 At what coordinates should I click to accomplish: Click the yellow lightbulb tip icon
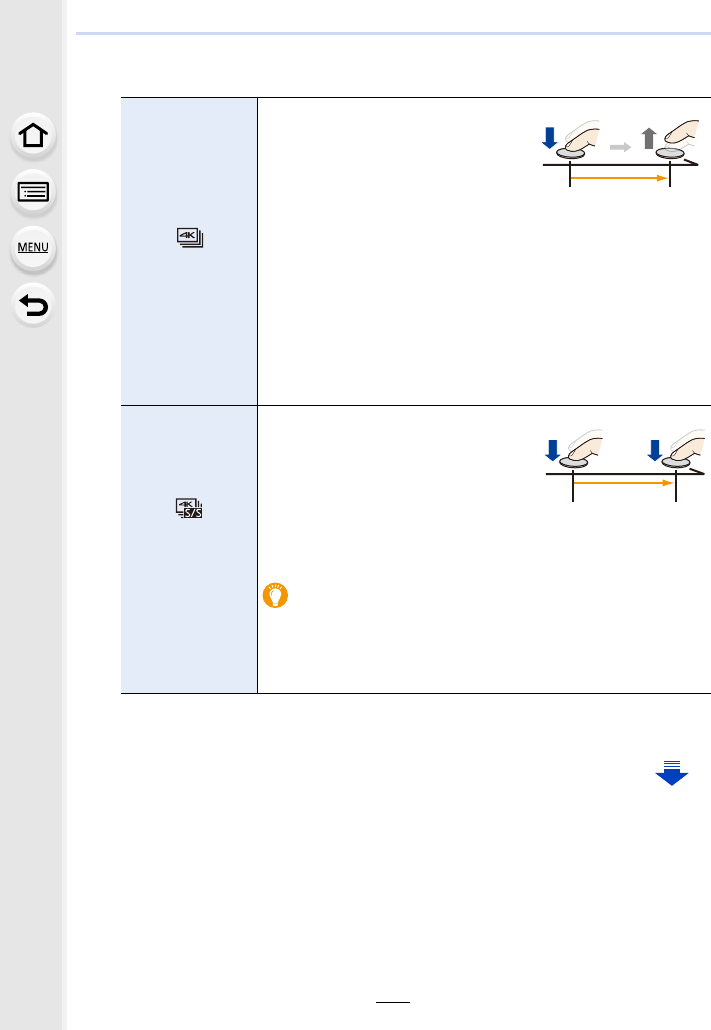275,597
